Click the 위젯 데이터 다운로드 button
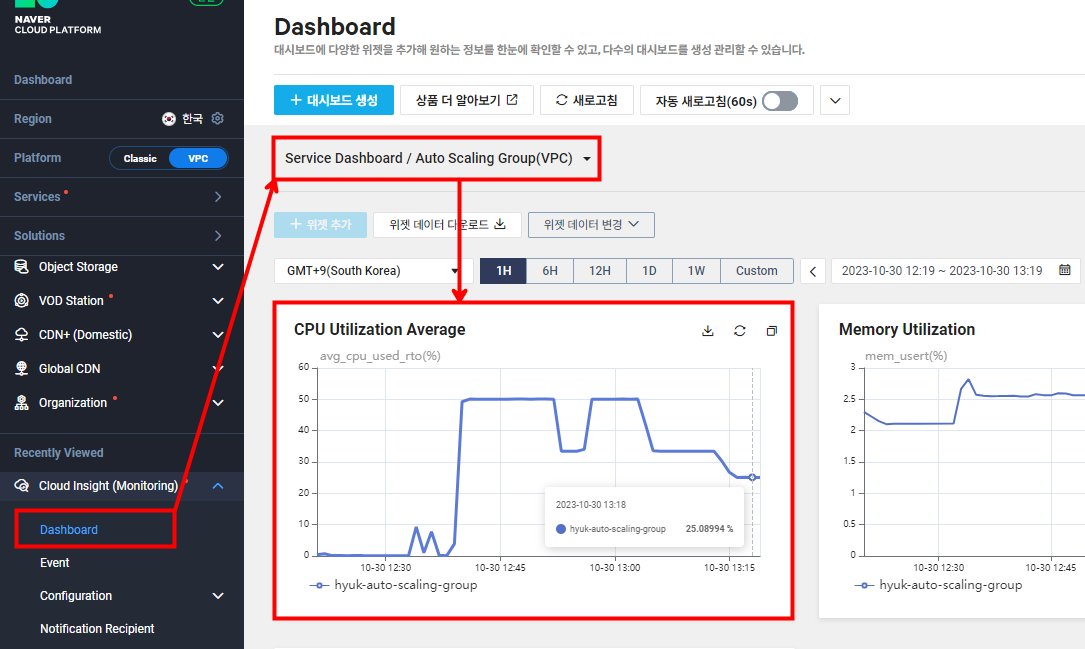Viewport: 1085px width, 649px height. [447, 225]
